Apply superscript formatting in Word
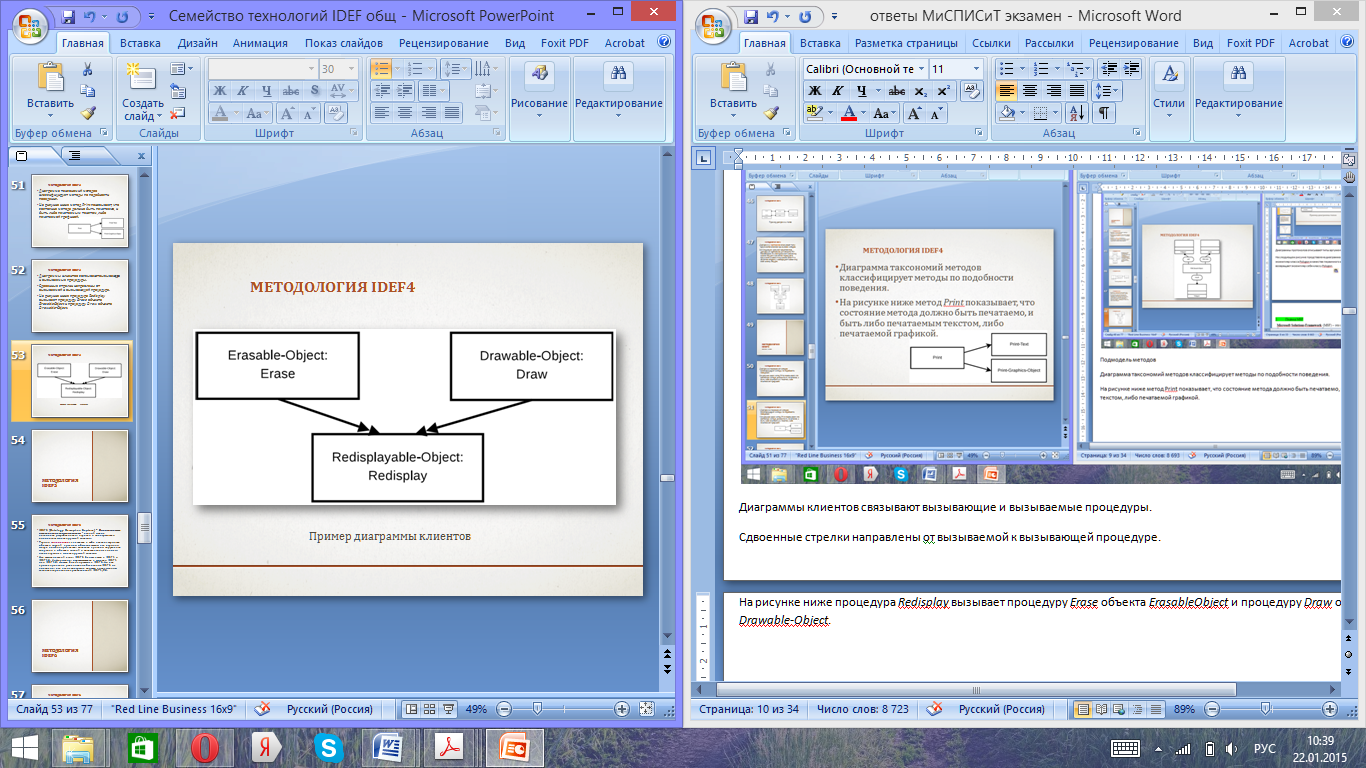 coord(943,91)
